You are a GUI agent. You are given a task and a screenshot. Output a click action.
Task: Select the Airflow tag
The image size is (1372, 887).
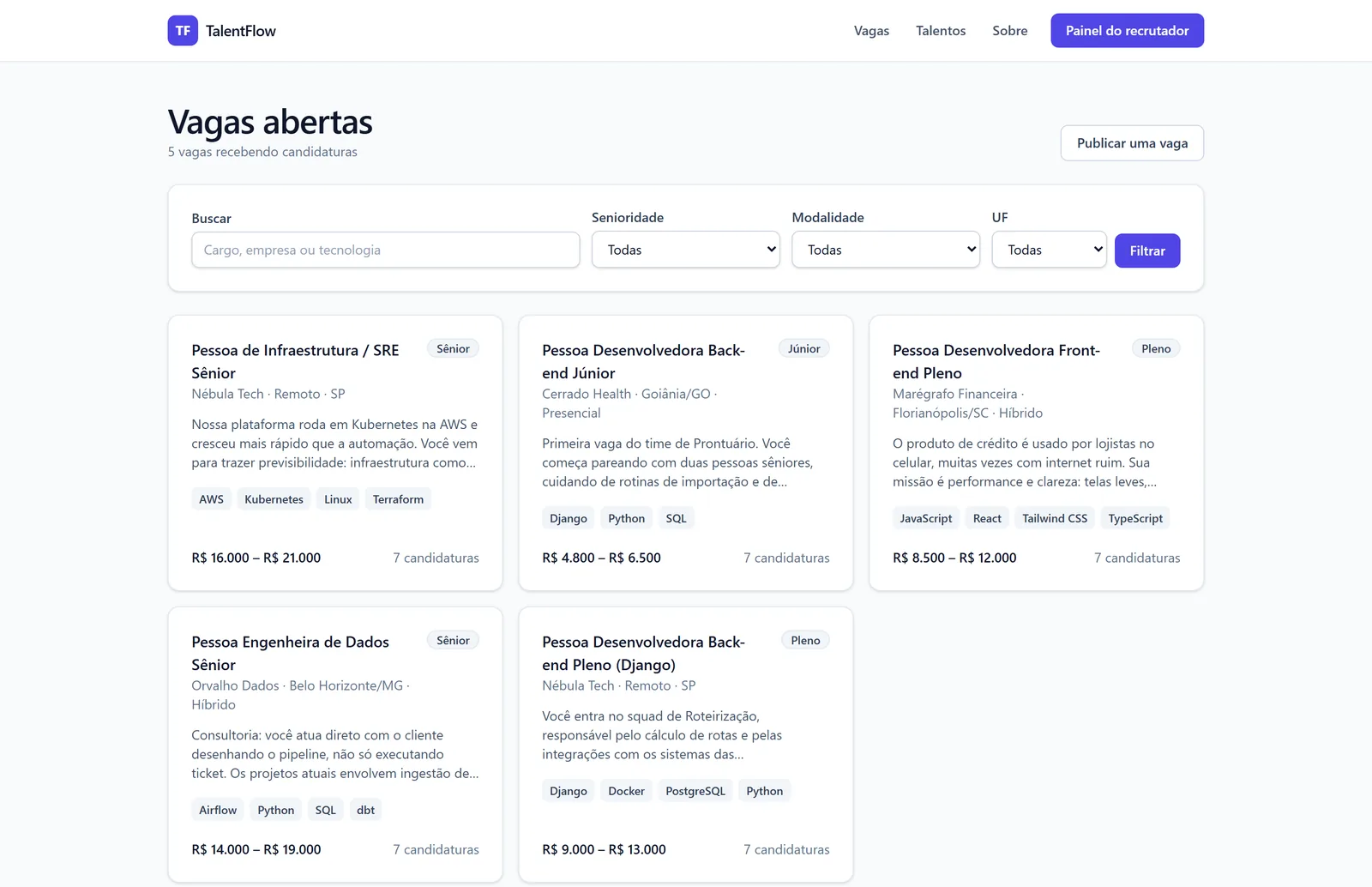(x=218, y=810)
